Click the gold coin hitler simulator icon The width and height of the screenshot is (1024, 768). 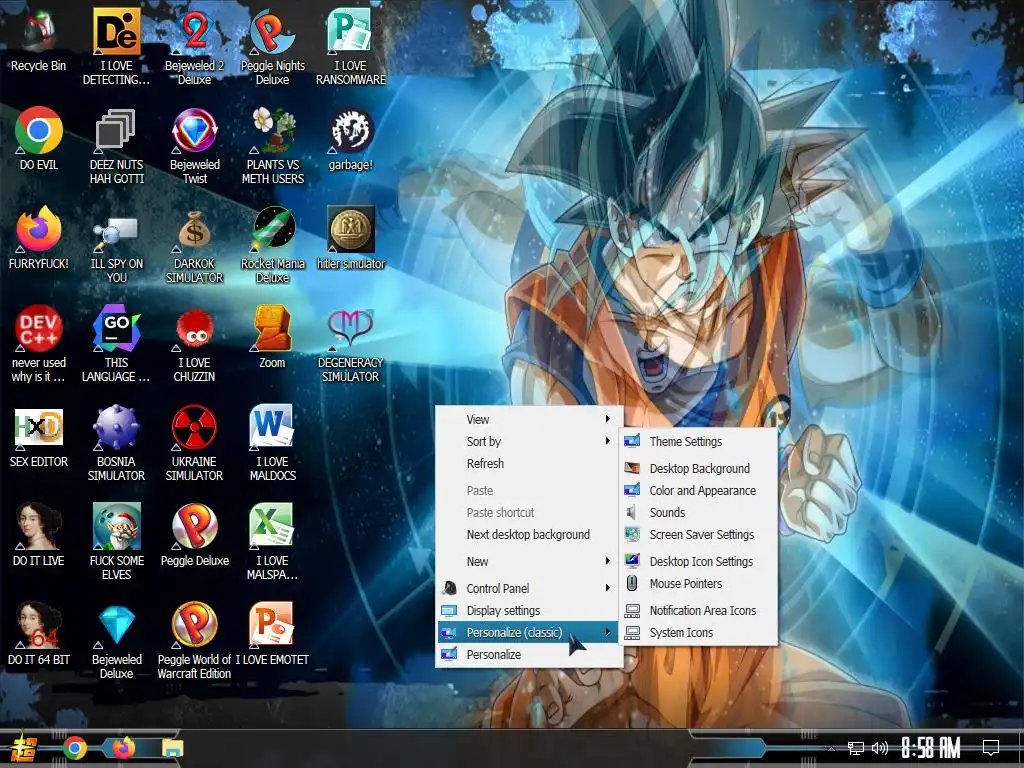click(x=351, y=229)
